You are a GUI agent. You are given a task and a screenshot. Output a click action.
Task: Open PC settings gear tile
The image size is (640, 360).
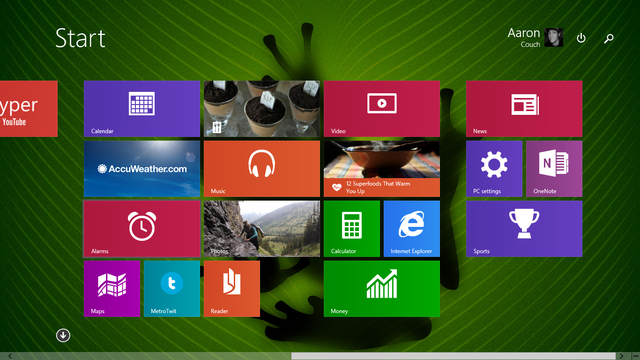[x=494, y=169]
